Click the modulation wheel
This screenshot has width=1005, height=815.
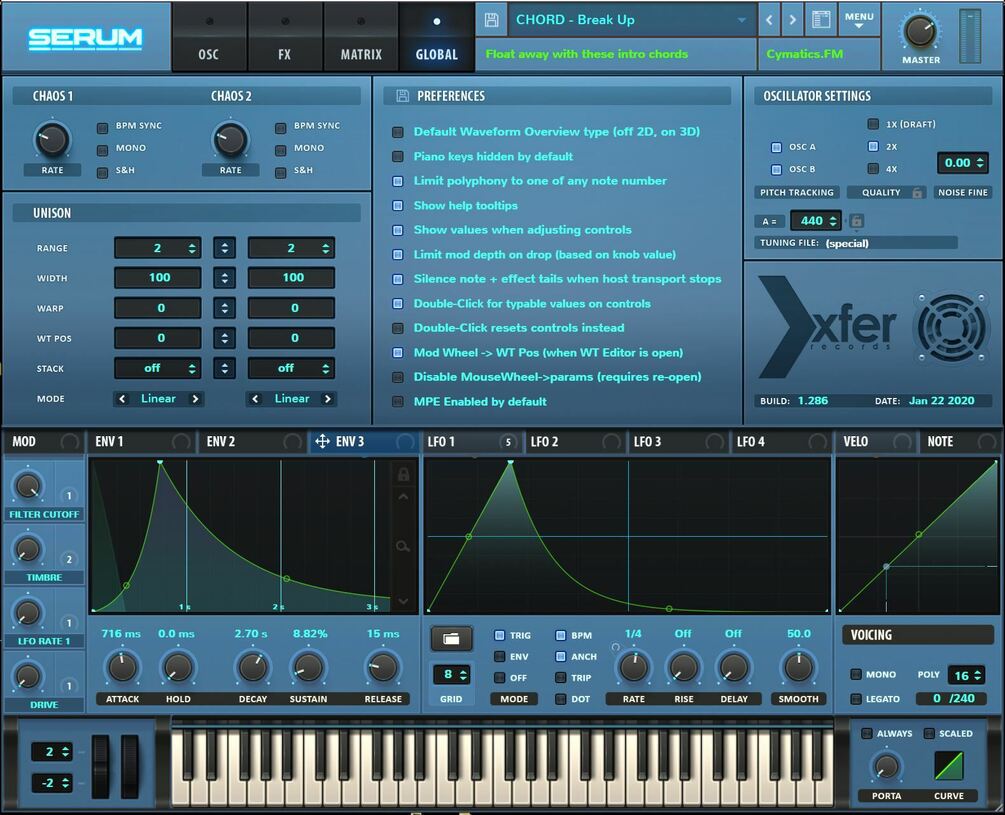[x=130, y=766]
